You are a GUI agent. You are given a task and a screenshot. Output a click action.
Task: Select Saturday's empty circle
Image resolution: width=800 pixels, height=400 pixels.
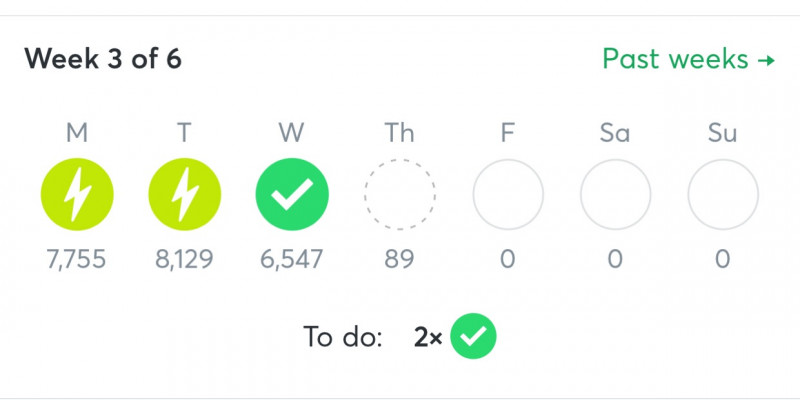point(615,195)
